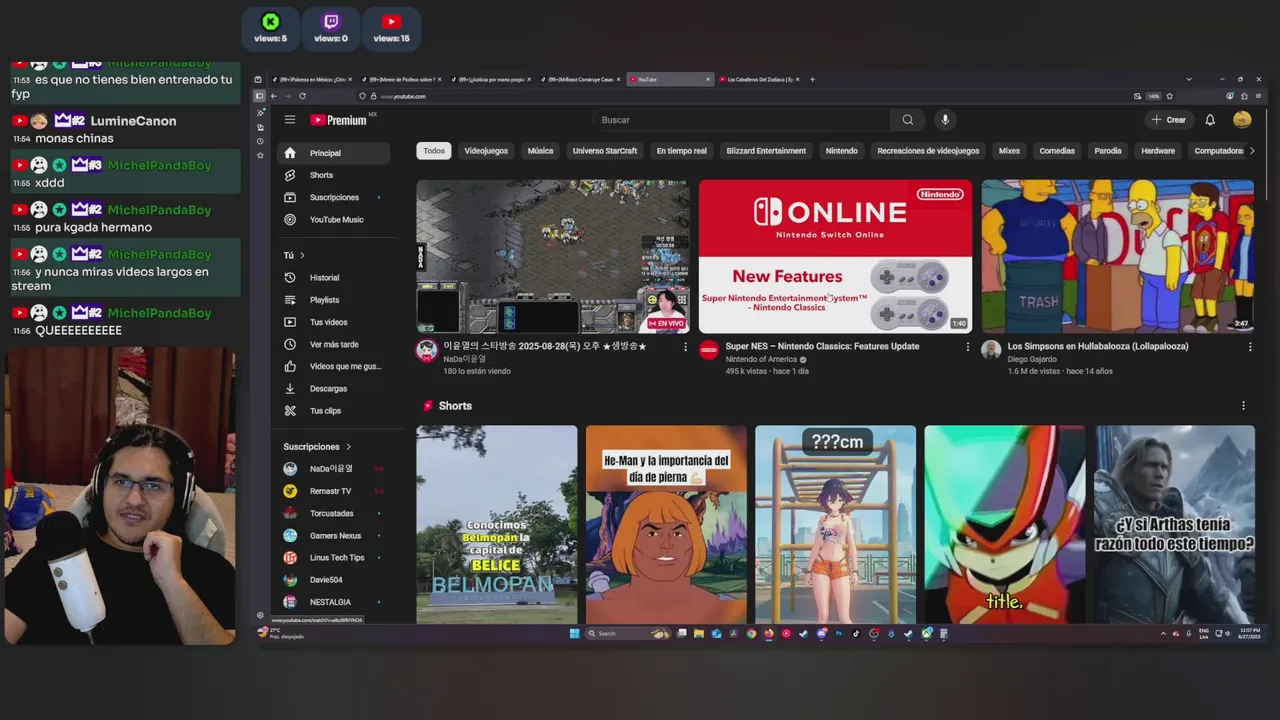Open Ver más tarde in the sidebar
This screenshot has height=720, width=1280.
[x=334, y=344]
